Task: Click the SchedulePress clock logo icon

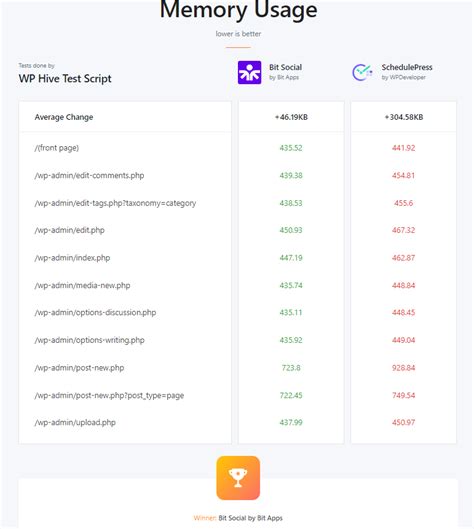Action: click(362, 72)
